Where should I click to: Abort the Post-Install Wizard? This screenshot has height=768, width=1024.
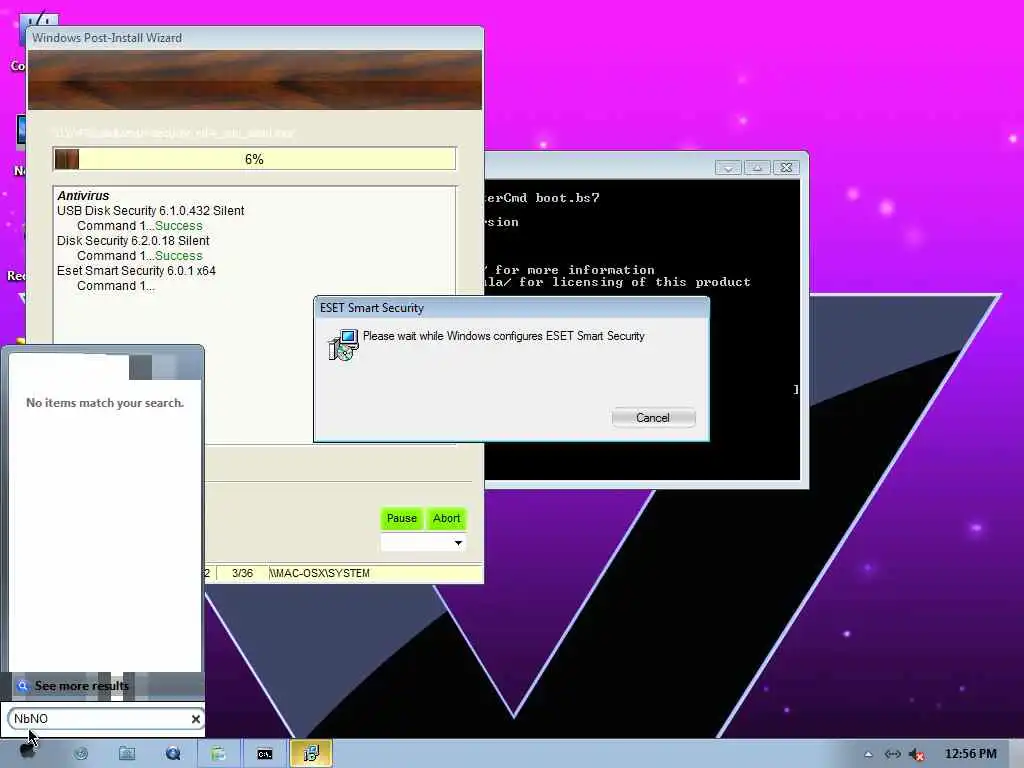447,519
